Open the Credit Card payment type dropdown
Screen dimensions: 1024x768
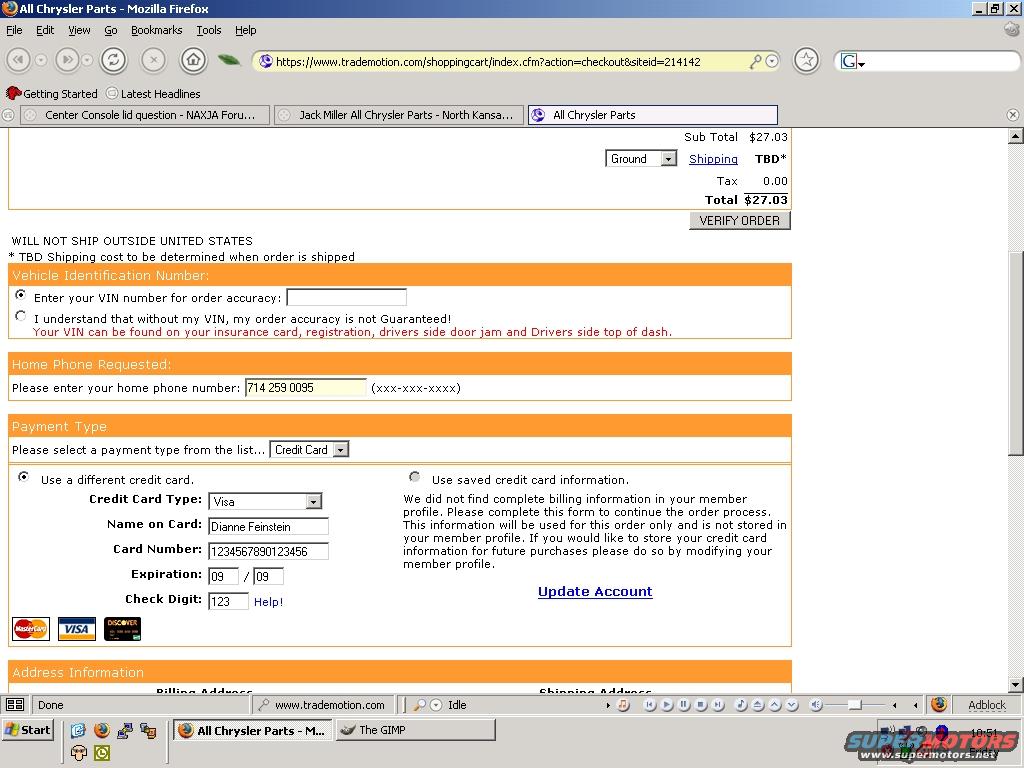[x=309, y=450]
